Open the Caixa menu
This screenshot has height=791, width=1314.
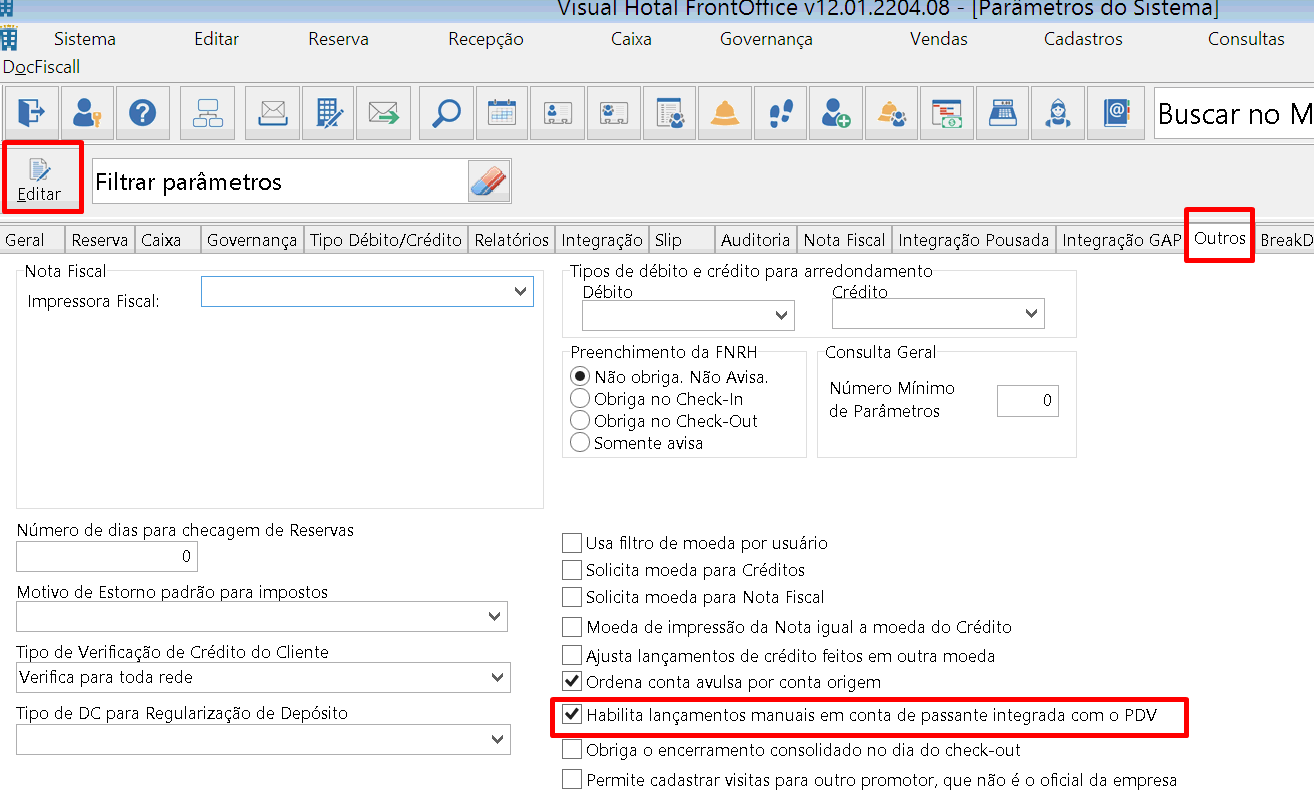pos(631,39)
